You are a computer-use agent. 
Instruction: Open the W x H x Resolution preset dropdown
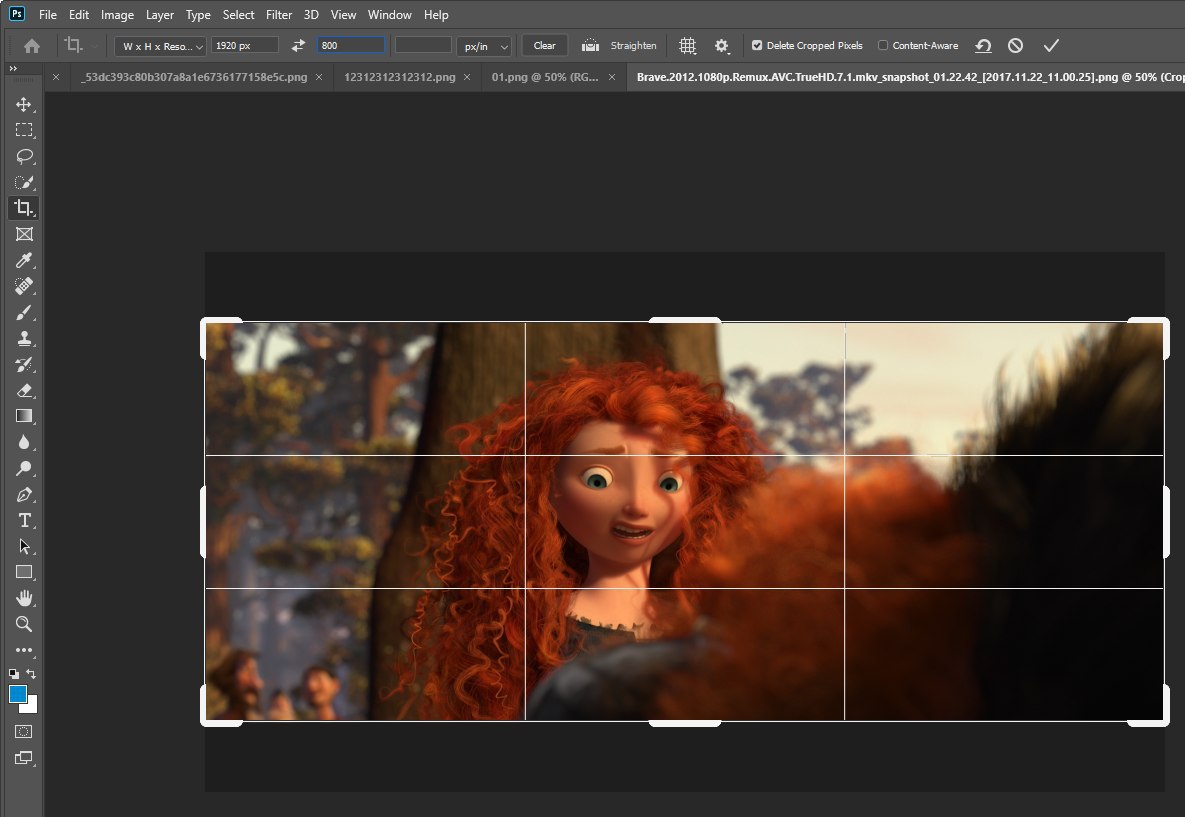[160, 46]
